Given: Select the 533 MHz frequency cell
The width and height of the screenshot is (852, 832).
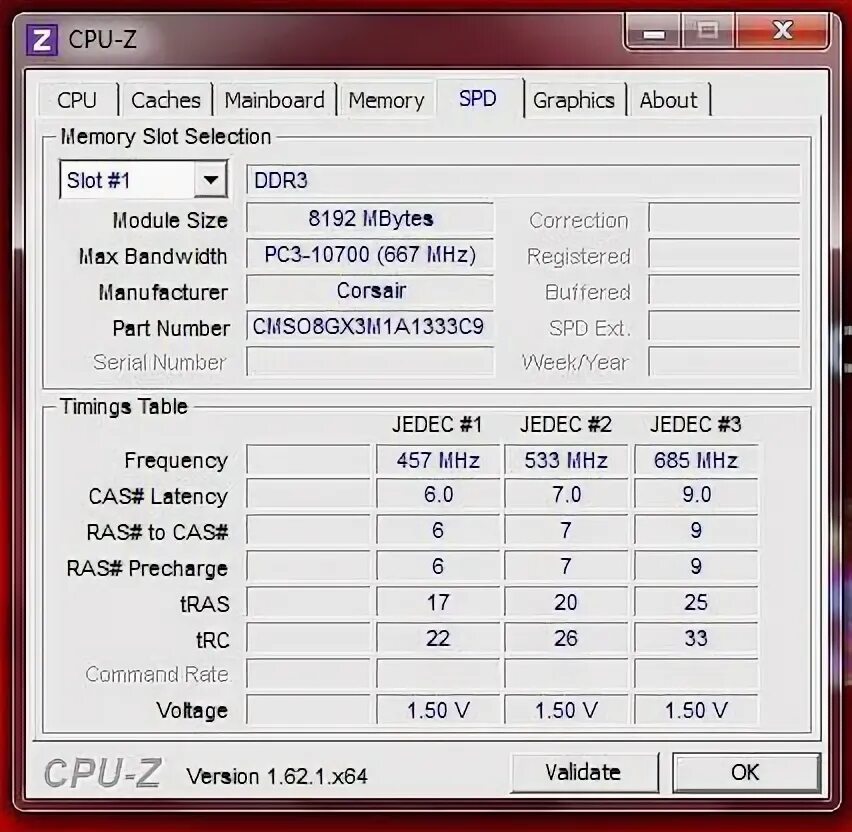Looking at the screenshot, I should click(x=566, y=460).
